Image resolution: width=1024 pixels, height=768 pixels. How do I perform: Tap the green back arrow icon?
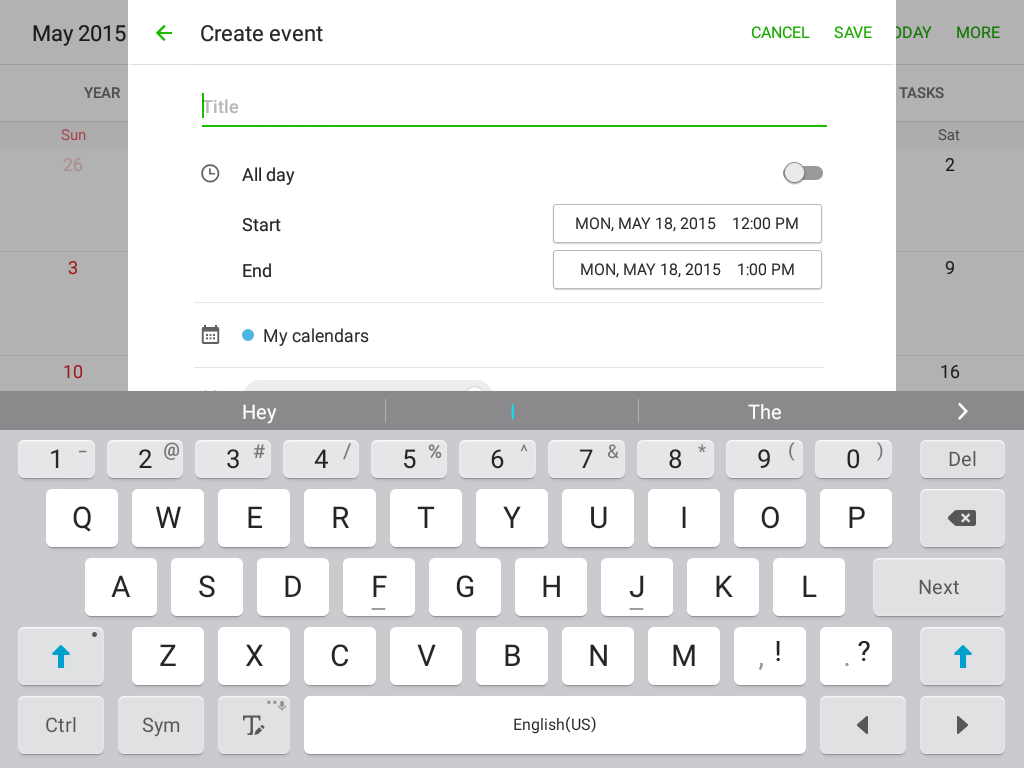click(x=164, y=33)
